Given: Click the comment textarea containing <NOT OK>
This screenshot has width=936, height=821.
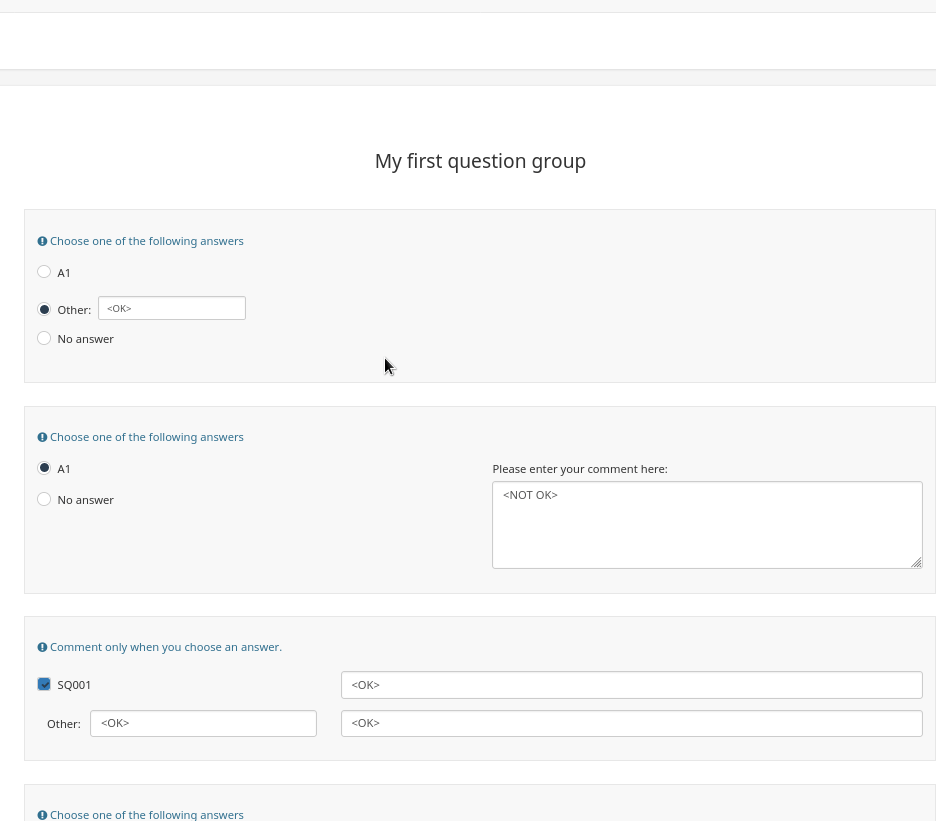Looking at the screenshot, I should click(706, 525).
